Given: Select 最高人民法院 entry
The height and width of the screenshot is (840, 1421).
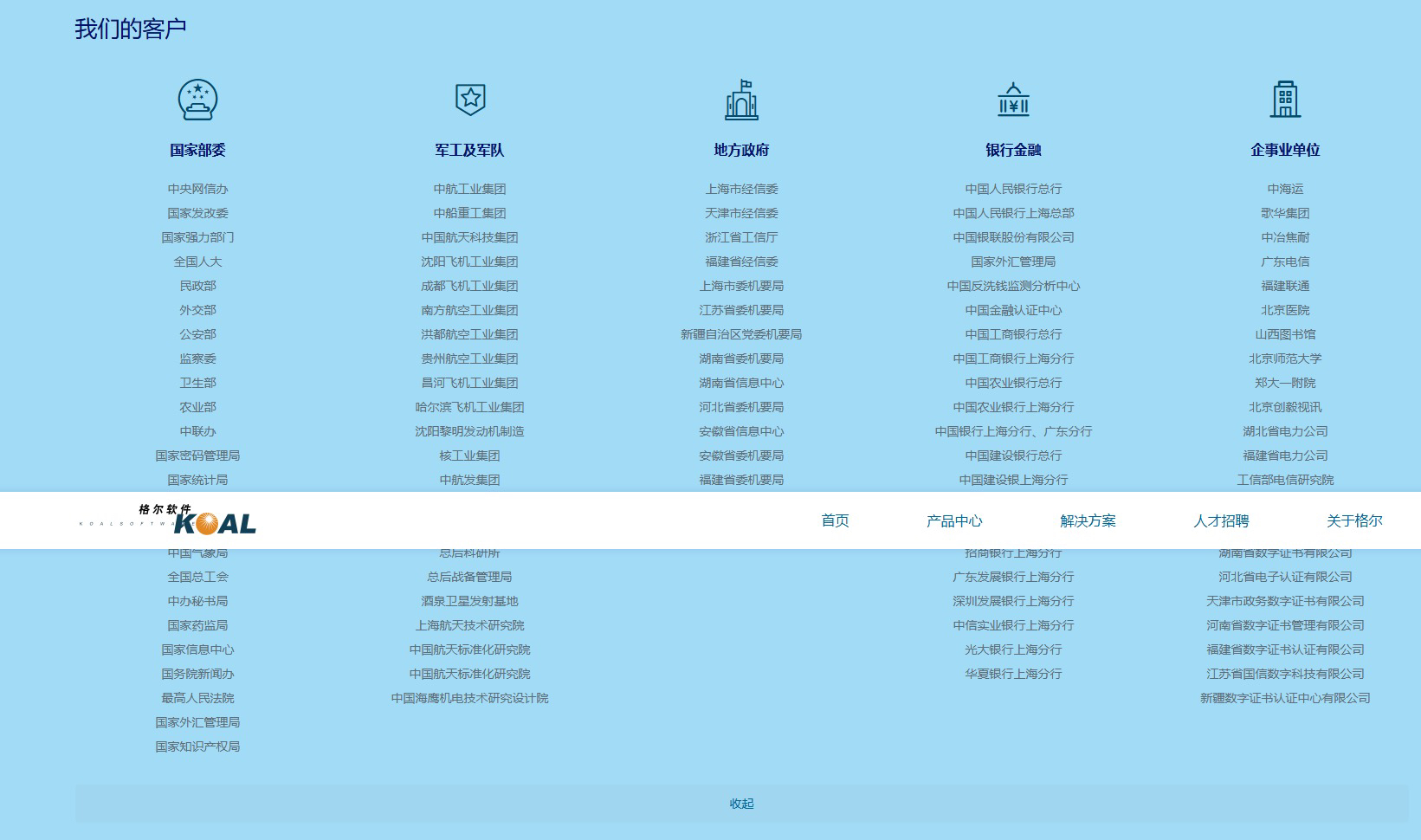Looking at the screenshot, I should pos(197,698).
